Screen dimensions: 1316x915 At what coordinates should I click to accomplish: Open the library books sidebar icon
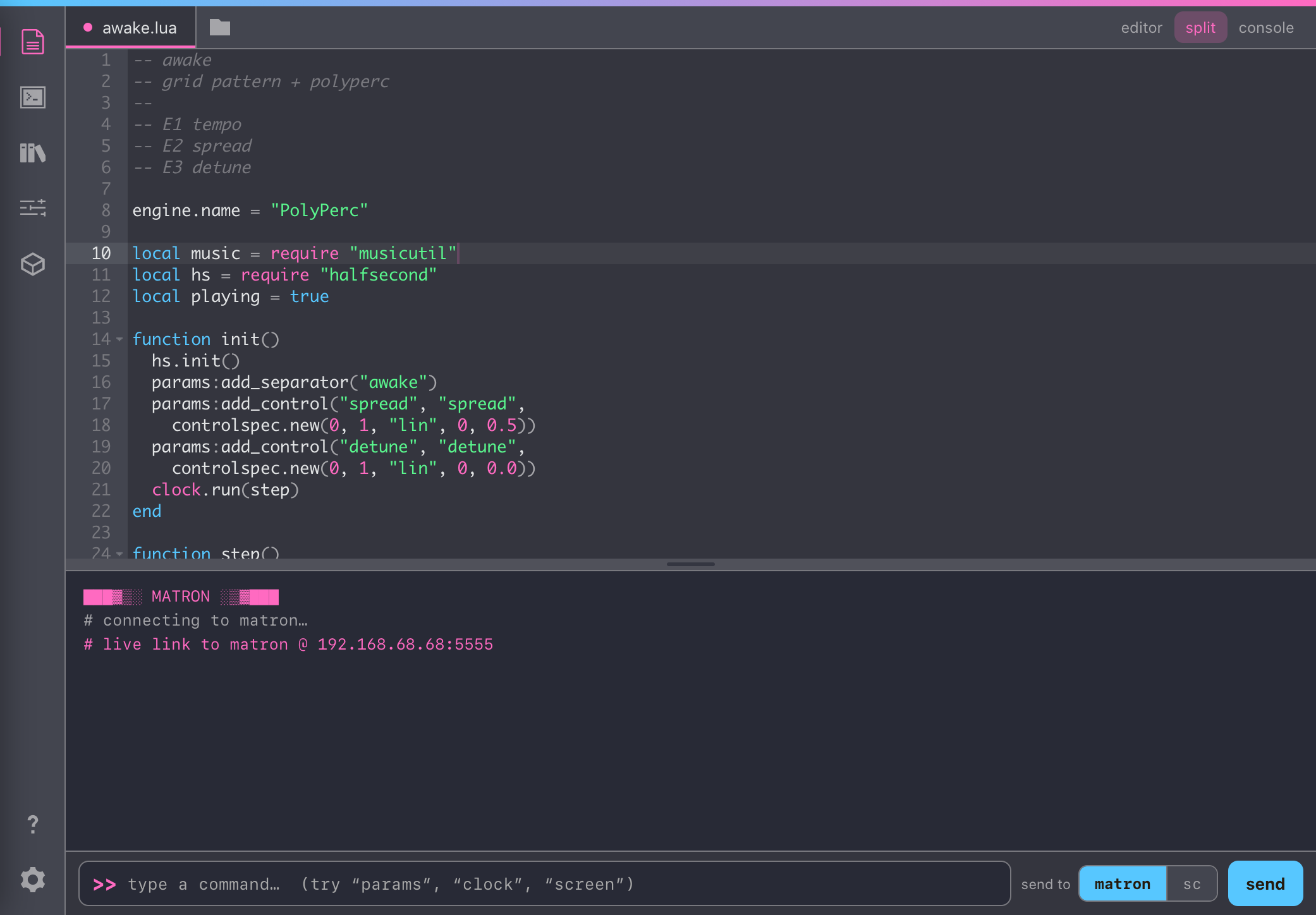point(33,152)
